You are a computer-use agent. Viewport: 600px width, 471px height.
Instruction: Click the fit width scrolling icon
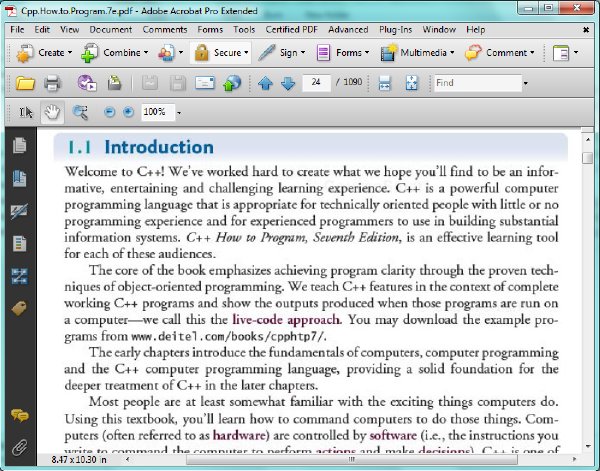(385, 83)
